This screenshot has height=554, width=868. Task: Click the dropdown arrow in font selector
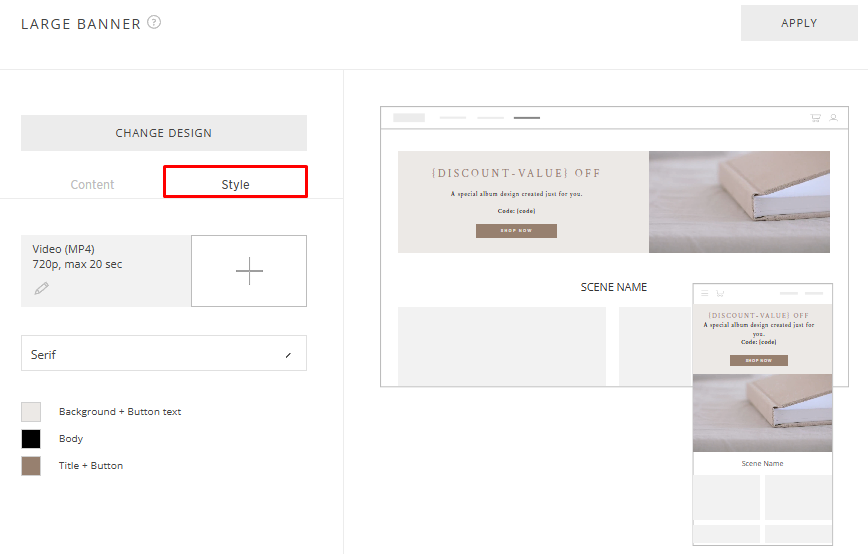[x=289, y=355]
